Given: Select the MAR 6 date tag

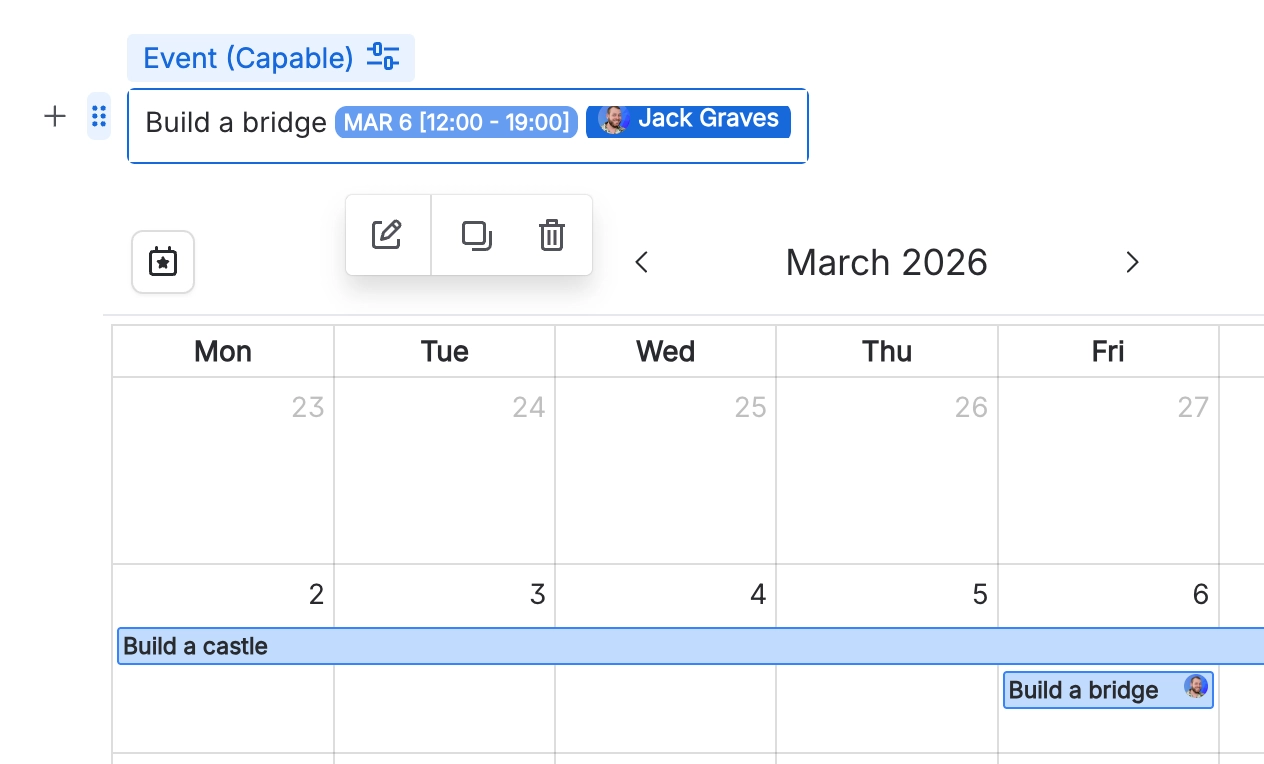Looking at the screenshot, I should [456, 122].
